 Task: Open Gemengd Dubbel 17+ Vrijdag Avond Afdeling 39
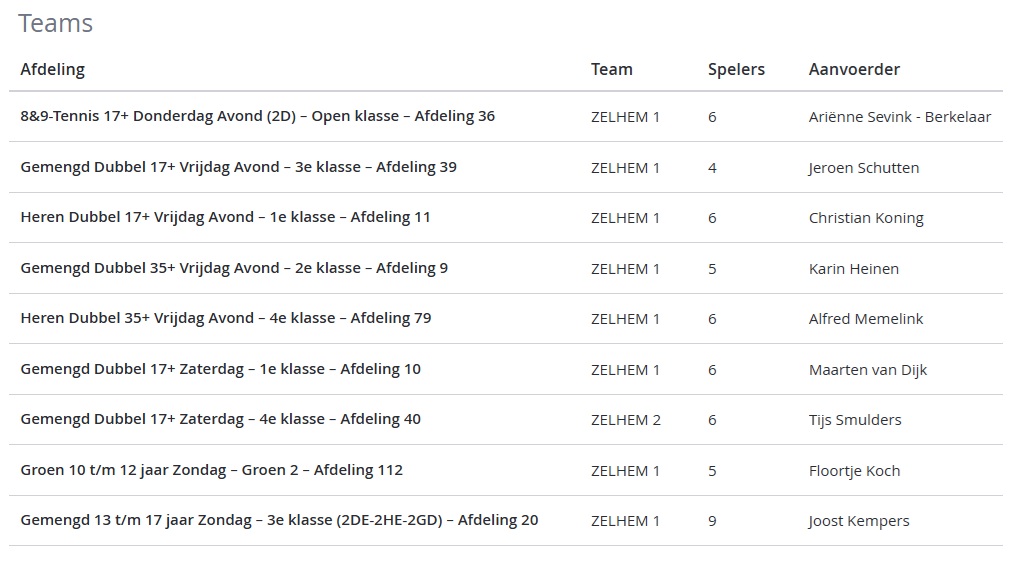pyautogui.click(x=239, y=167)
